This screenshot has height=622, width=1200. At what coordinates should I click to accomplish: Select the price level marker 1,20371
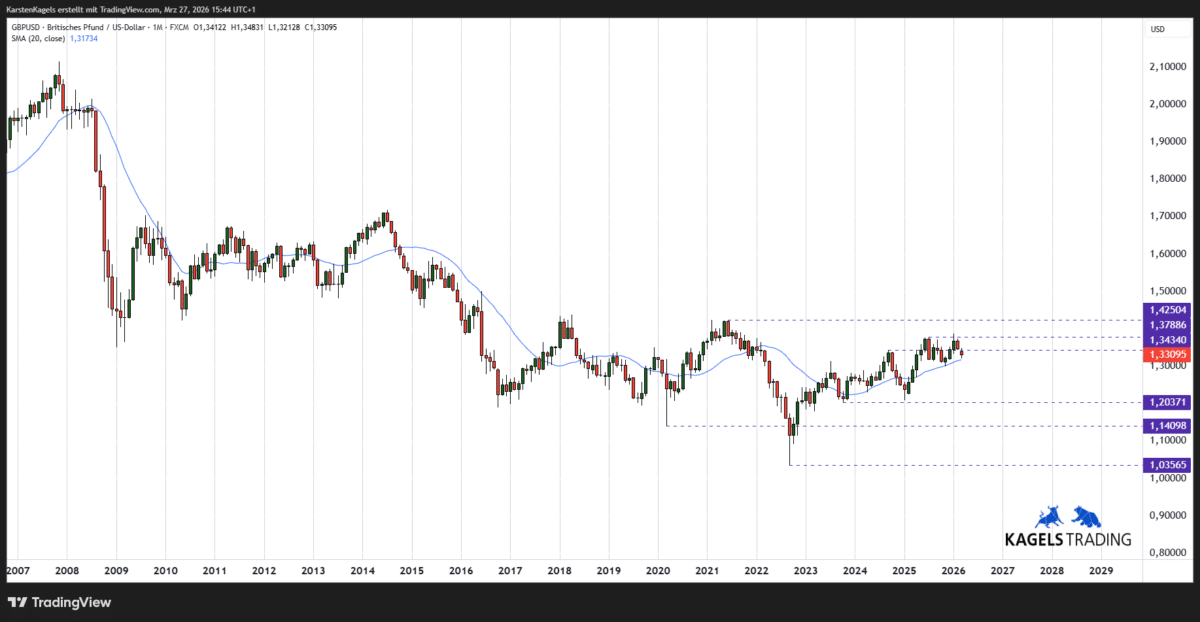click(1166, 402)
